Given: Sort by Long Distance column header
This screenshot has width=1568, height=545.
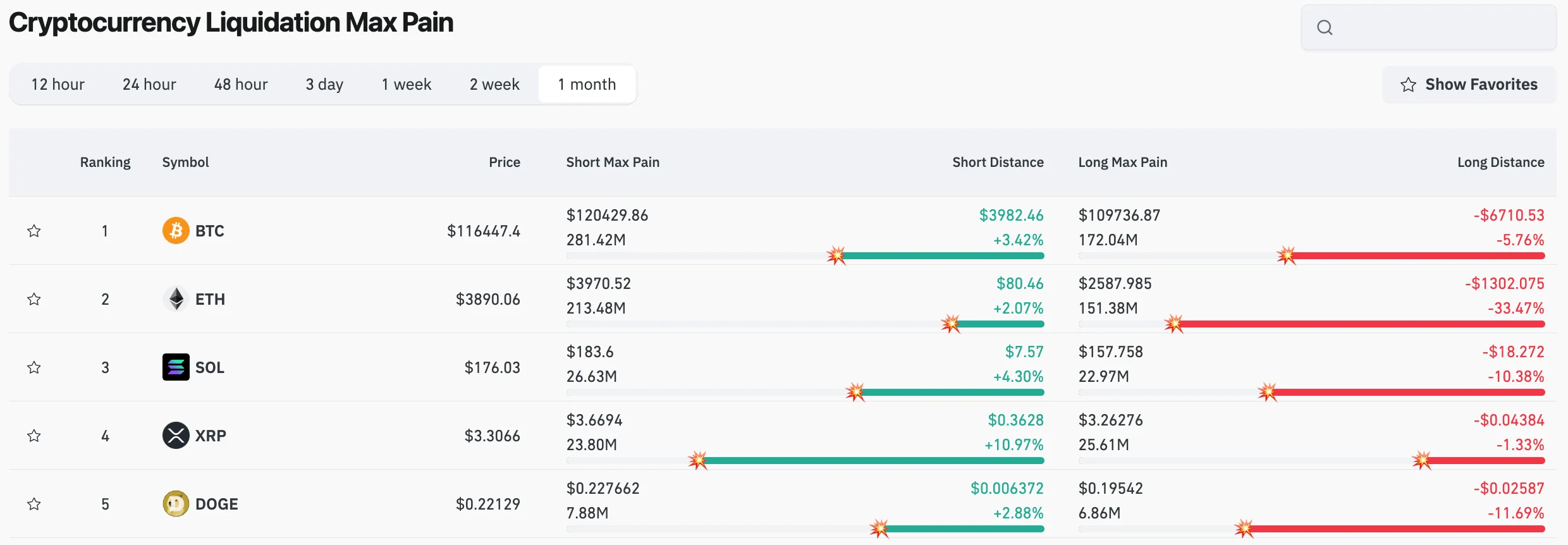Looking at the screenshot, I should [x=1500, y=162].
